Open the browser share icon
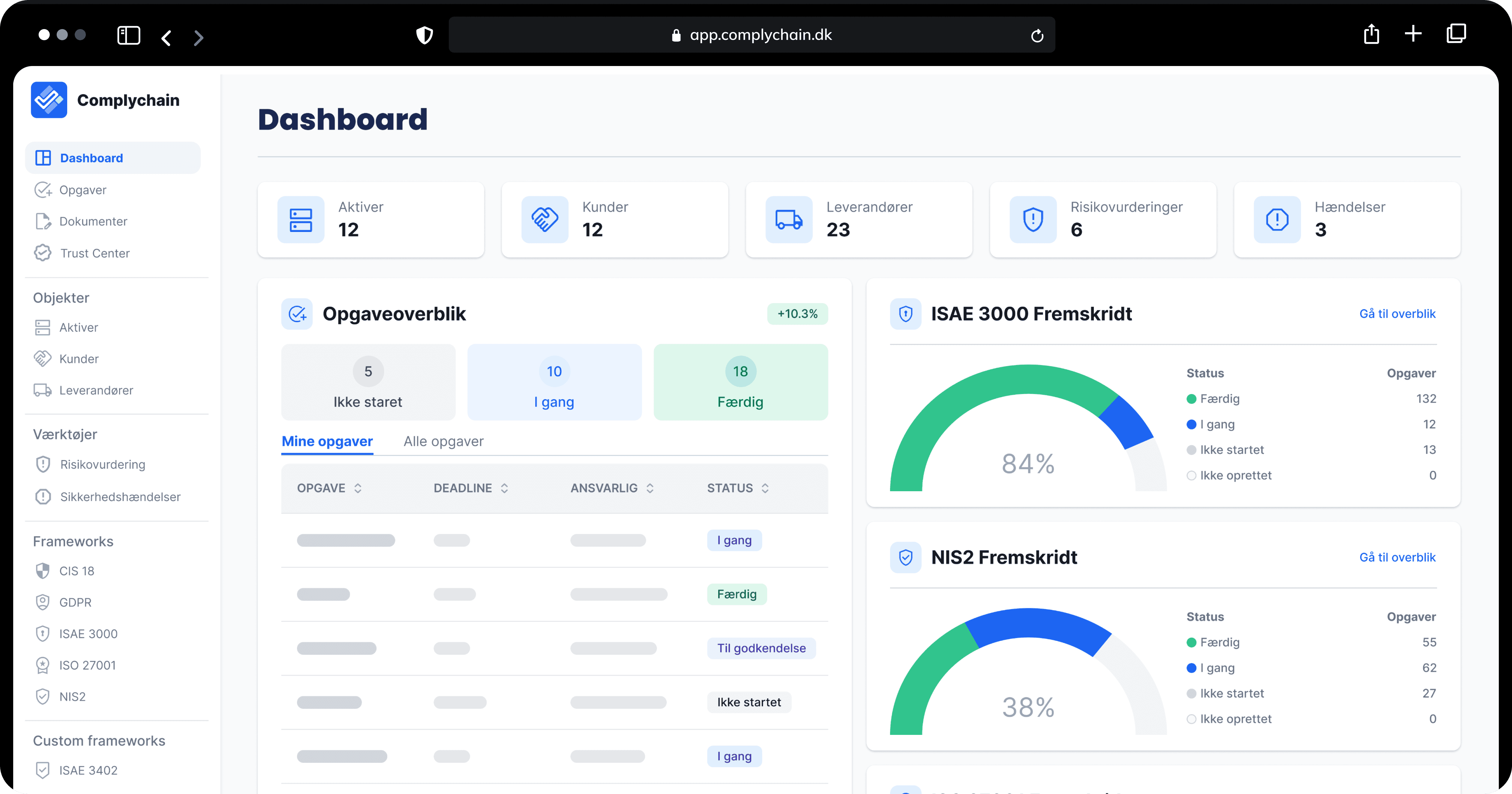1512x794 pixels. point(1371,34)
